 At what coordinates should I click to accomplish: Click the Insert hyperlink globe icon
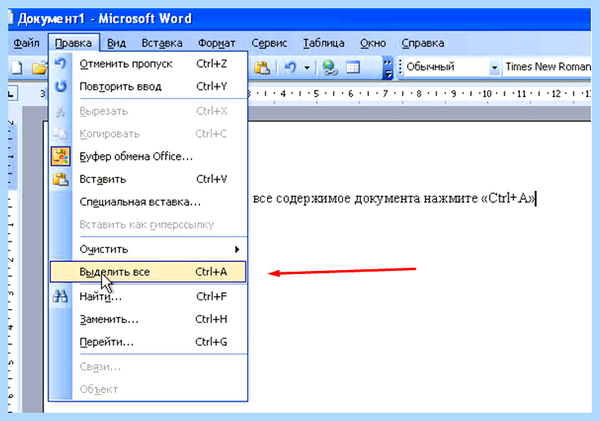tap(329, 68)
